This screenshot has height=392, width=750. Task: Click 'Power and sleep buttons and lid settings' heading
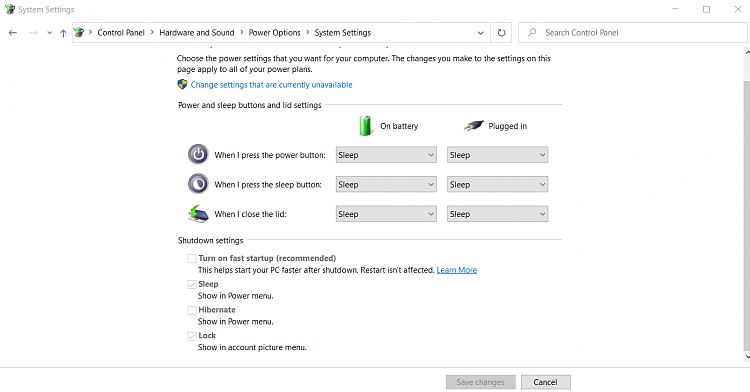[250, 105]
